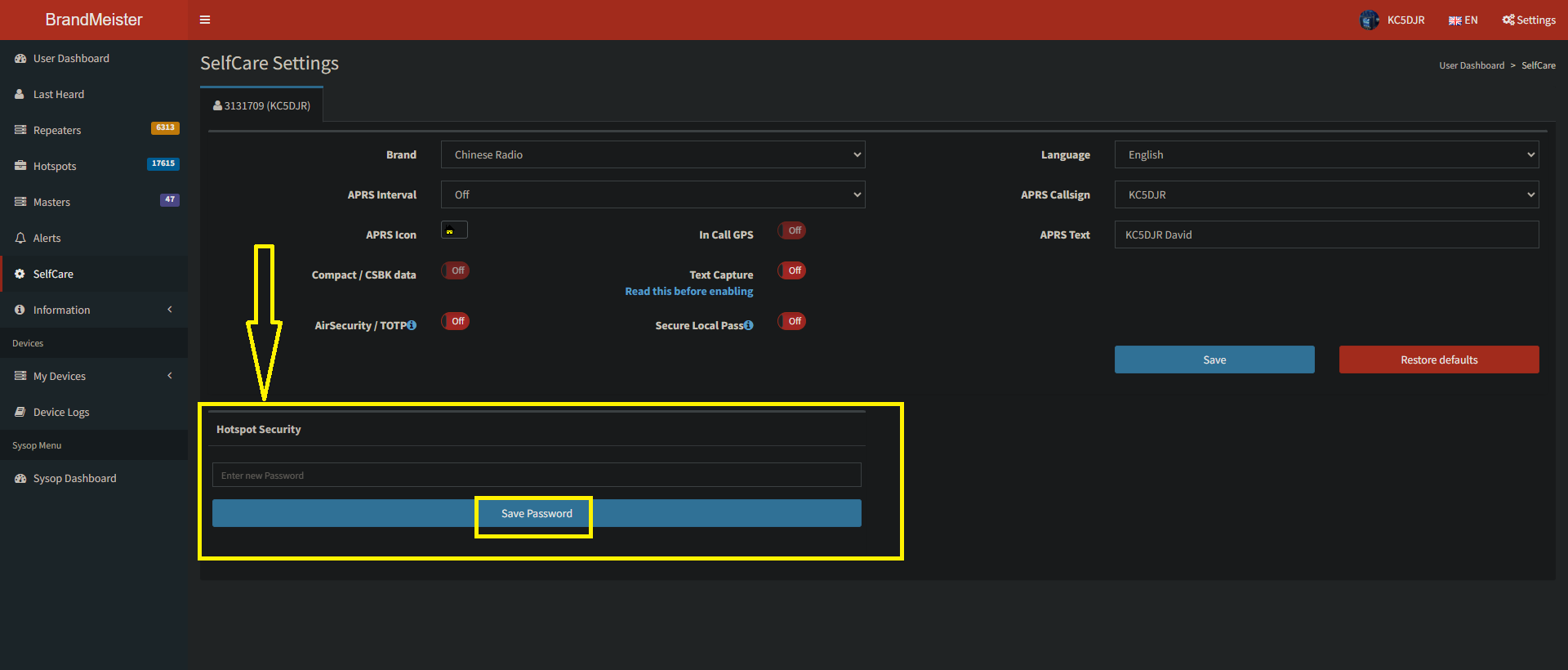Click the Hotspots briefcase icon
The height and width of the screenshot is (670, 1568).
click(x=20, y=166)
